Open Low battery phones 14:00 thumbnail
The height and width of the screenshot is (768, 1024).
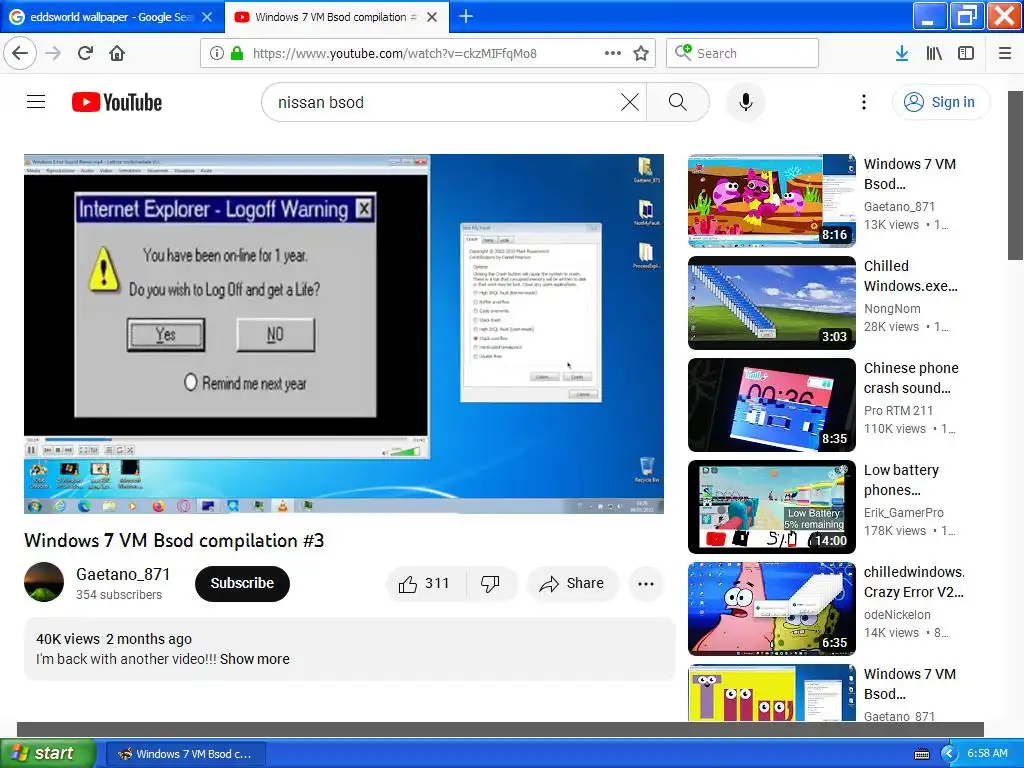click(x=771, y=507)
